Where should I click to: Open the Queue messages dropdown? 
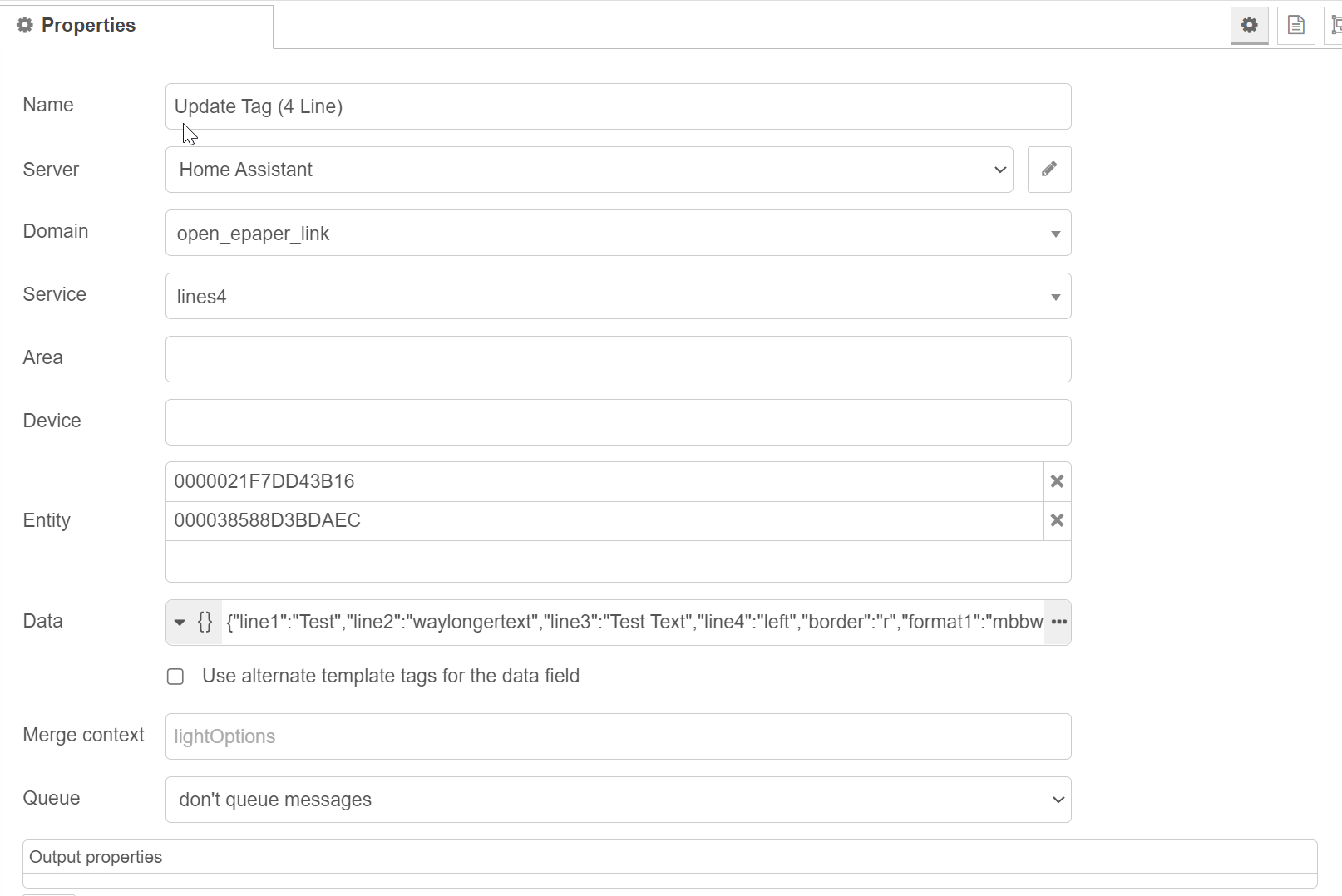(x=618, y=800)
